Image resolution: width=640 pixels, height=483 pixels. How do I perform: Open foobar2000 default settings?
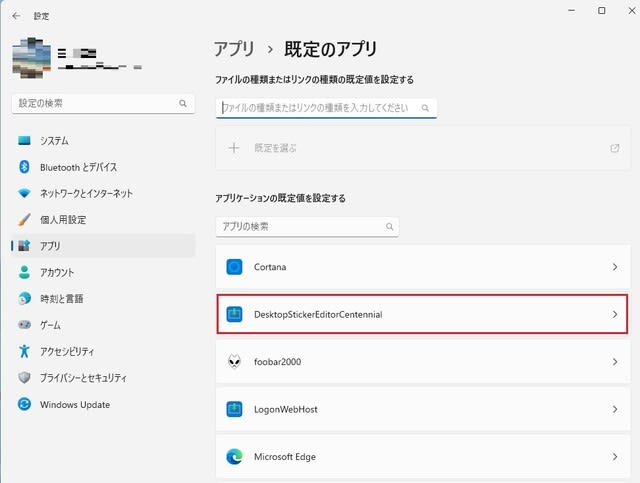click(423, 362)
